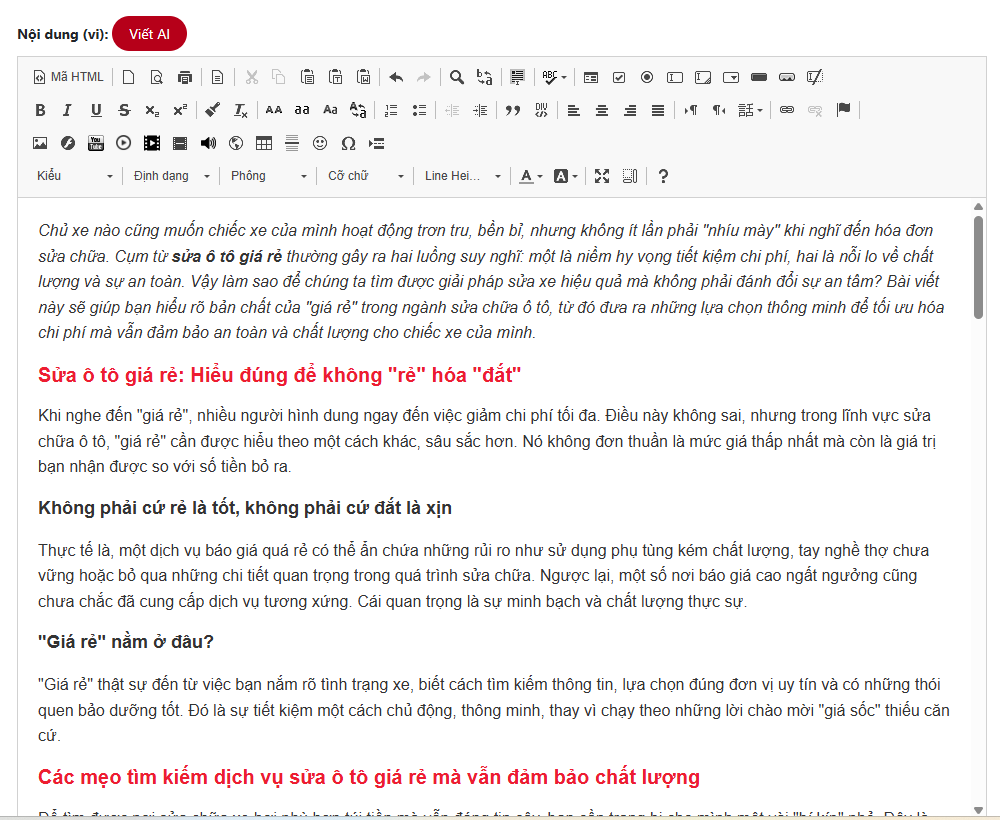
Task: Increase the paragraph indent
Action: [480, 110]
